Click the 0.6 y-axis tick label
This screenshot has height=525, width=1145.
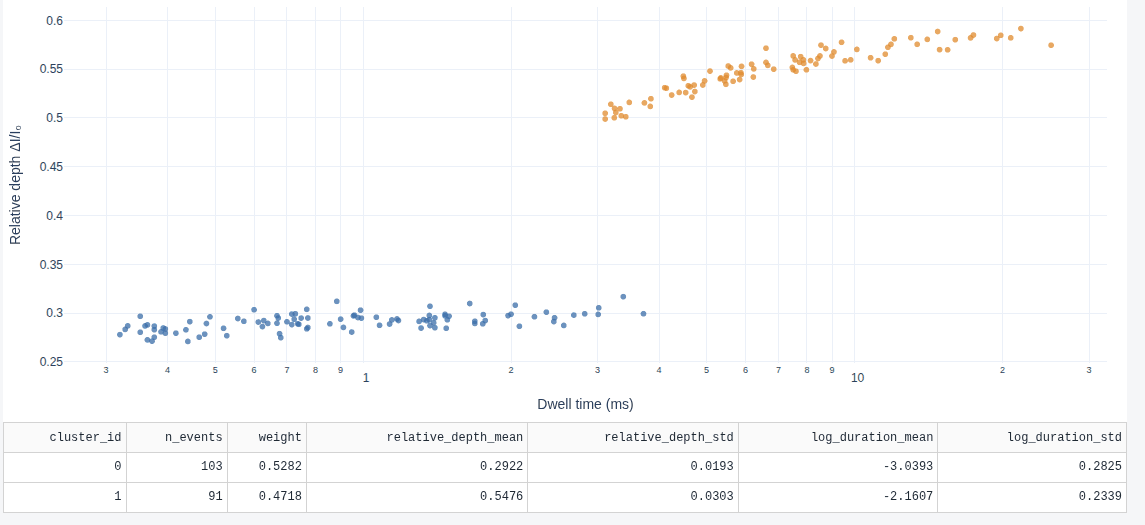tap(56, 20)
